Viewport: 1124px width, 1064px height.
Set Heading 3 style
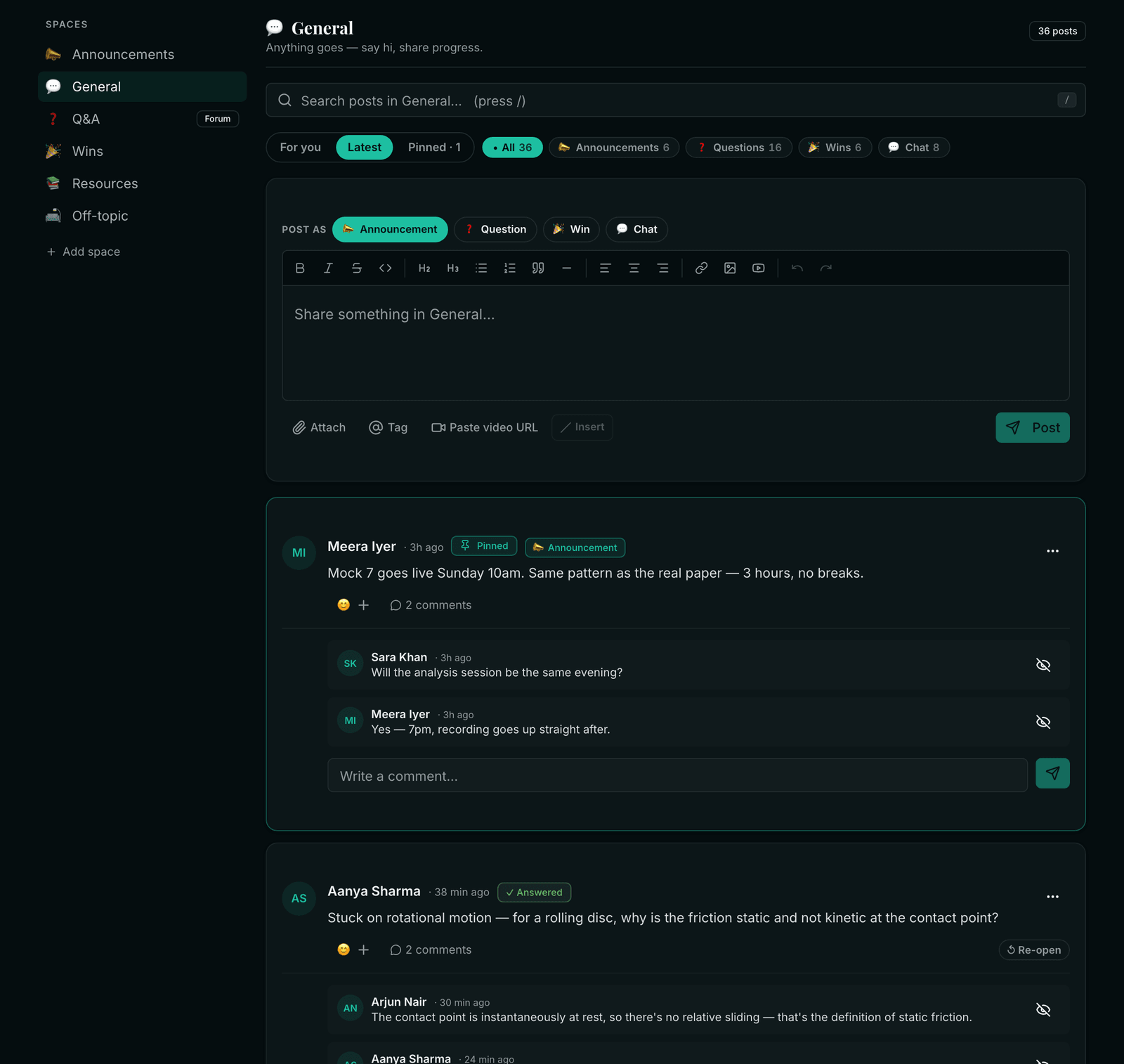tap(453, 268)
